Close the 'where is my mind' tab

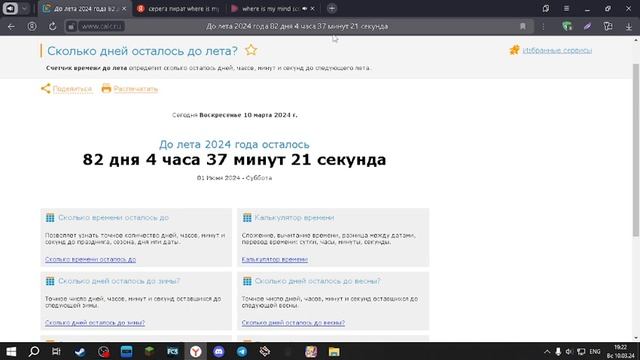[x=313, y=8]
